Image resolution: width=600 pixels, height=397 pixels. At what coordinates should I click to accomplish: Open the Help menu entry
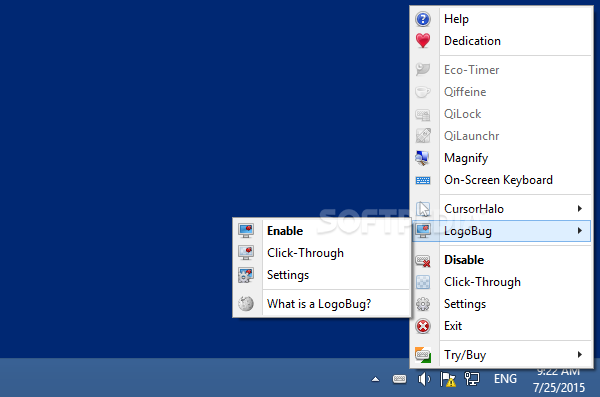pos(502,19)
